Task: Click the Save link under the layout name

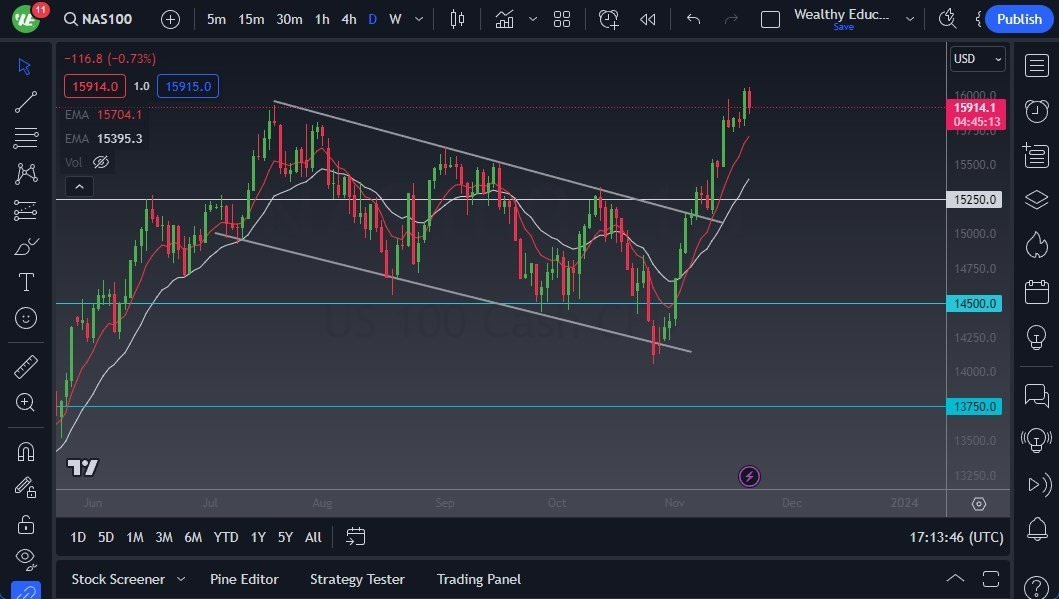Action: point(843,27)
